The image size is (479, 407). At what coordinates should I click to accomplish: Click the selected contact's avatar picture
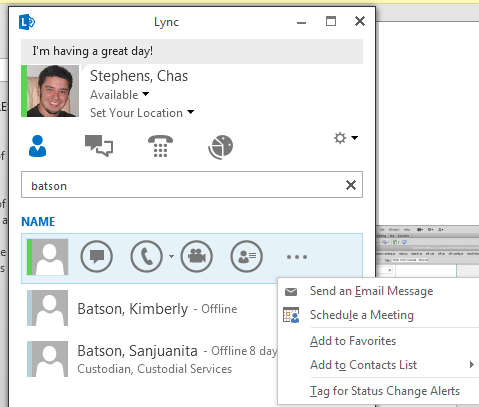(47, 257)
